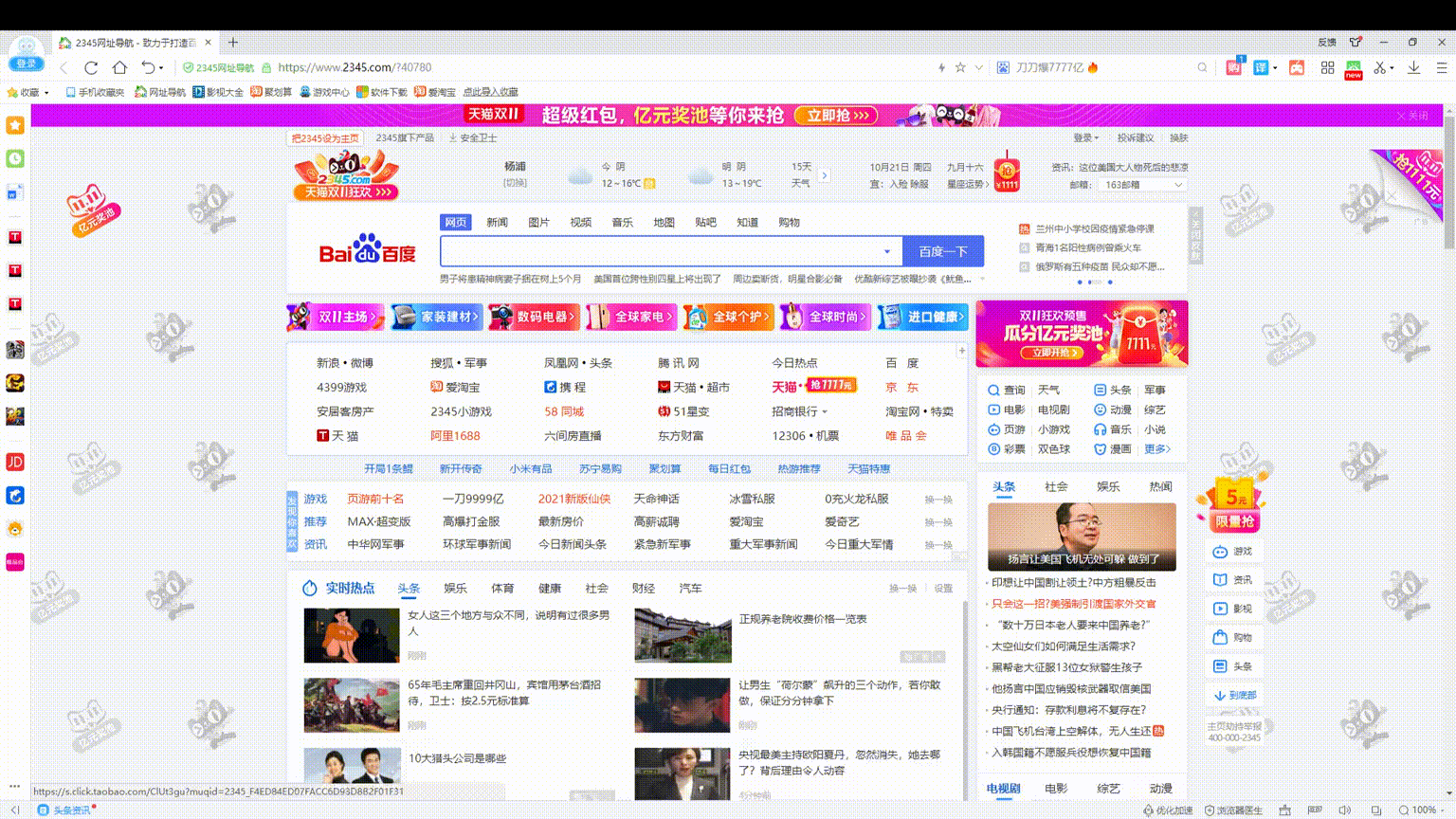Open the 养老院 building news thumbnail
This screenshot has height=819, width=1456.
point(682,635)
